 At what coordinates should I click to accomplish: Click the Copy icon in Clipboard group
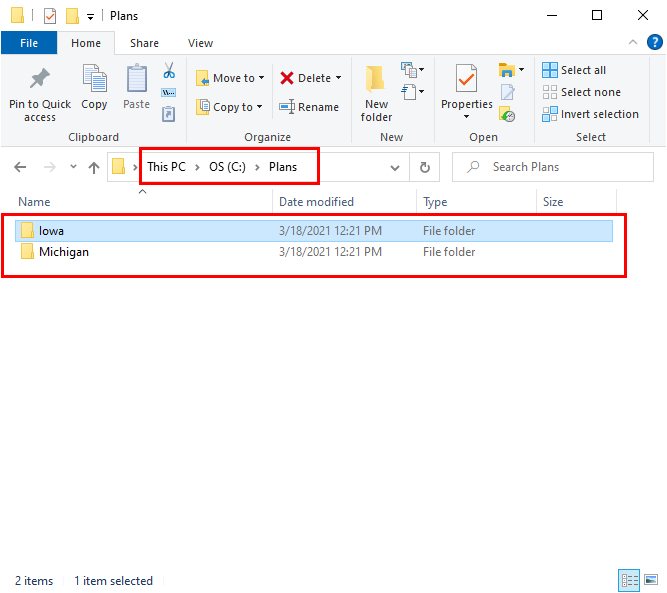coord(94,80)
